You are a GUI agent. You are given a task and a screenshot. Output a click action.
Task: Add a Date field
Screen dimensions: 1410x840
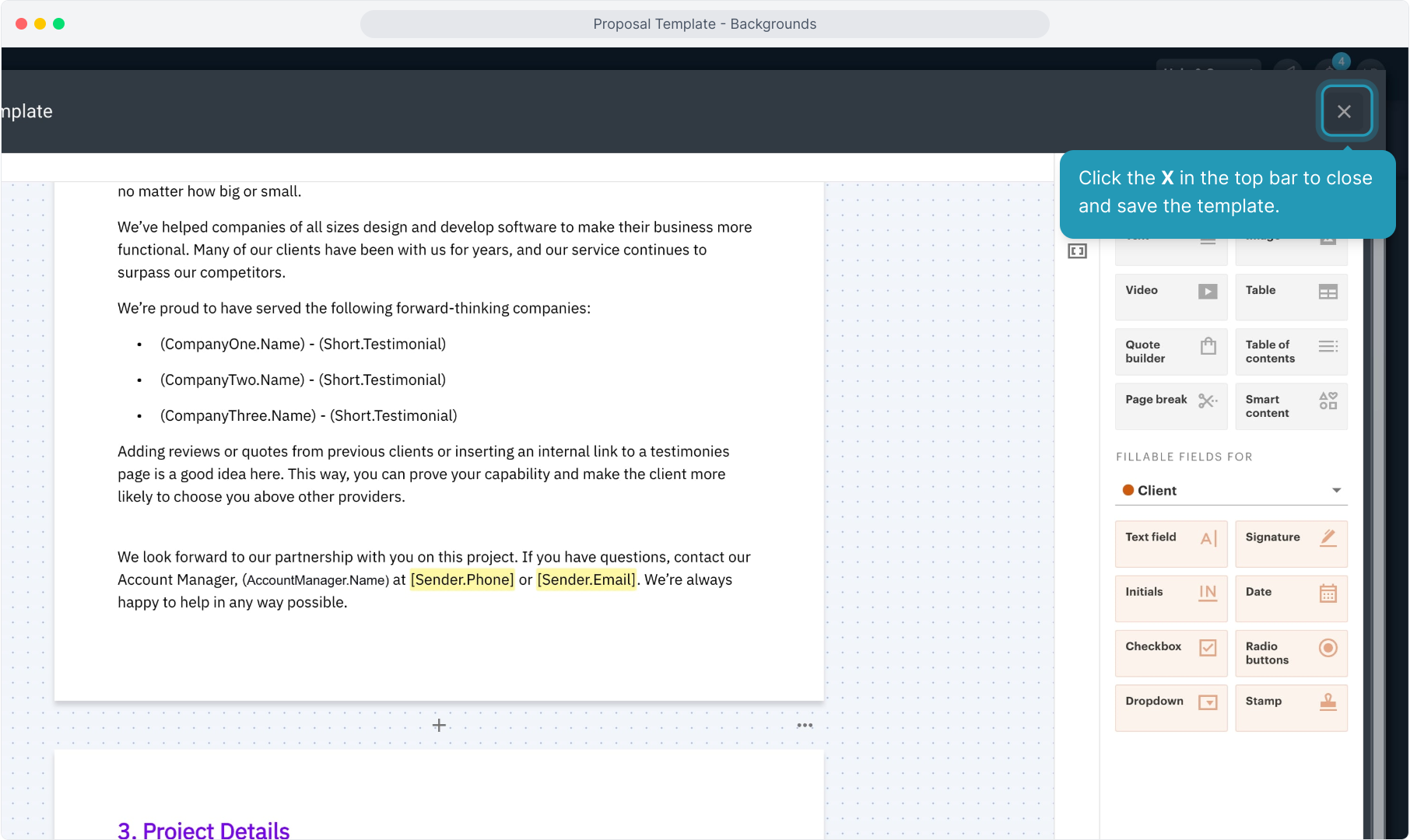point(1291,598)
